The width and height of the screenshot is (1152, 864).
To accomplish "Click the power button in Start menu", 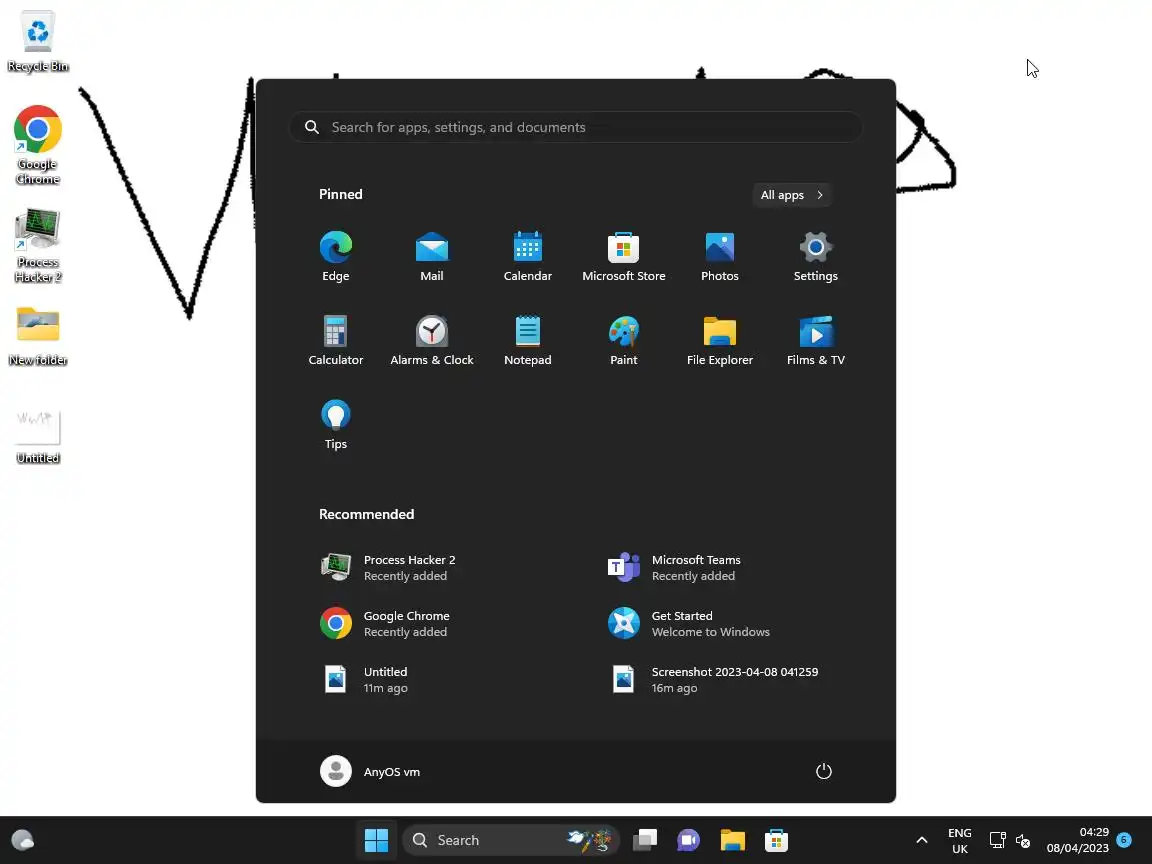I will tap(824, 771).
